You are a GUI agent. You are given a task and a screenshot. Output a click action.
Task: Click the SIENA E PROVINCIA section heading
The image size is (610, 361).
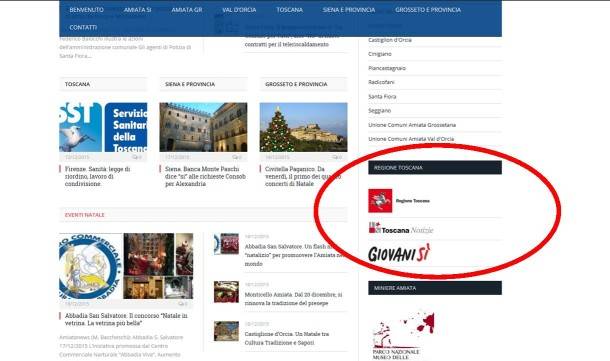[190, 84]
